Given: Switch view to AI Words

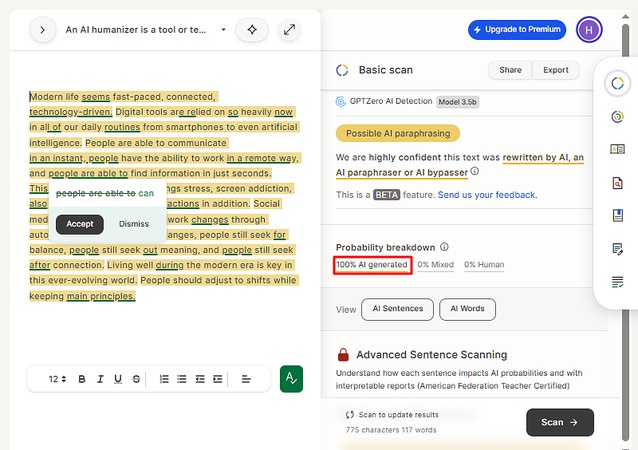Looking at the screenshot, I should pyautogui.click(x=468, y=309).
